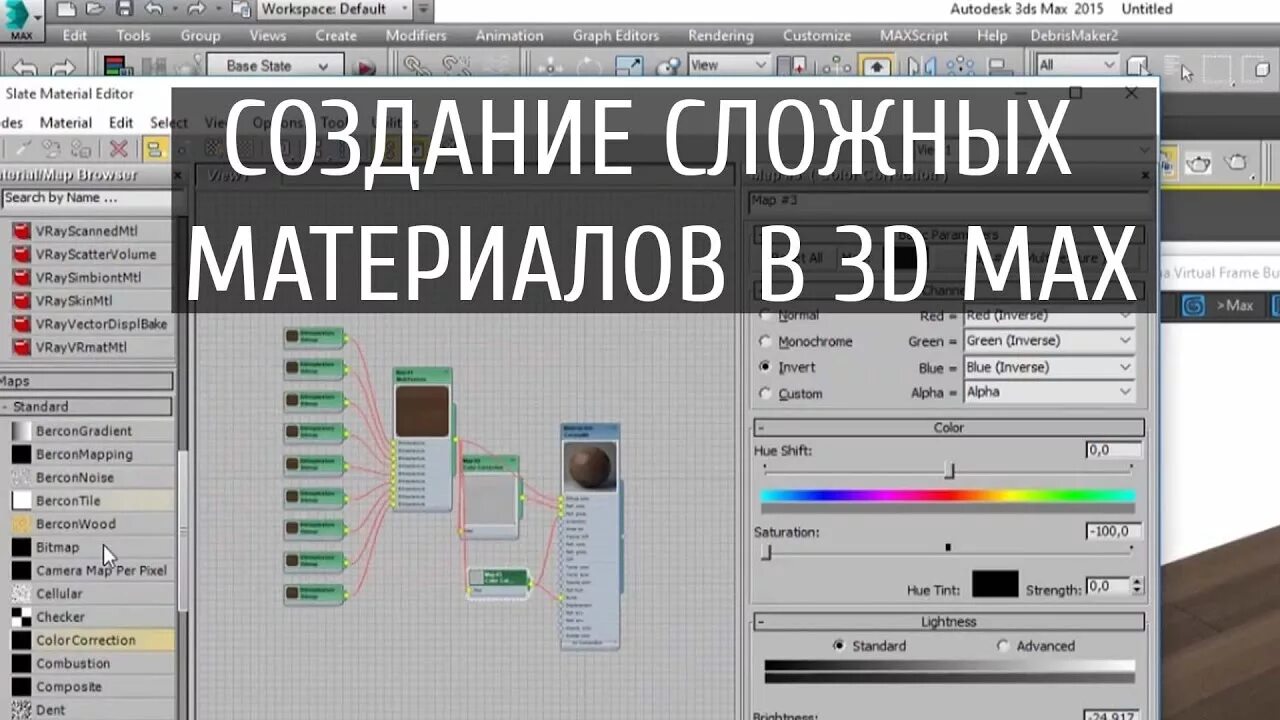Open the Green channel dropdown

1048,341
